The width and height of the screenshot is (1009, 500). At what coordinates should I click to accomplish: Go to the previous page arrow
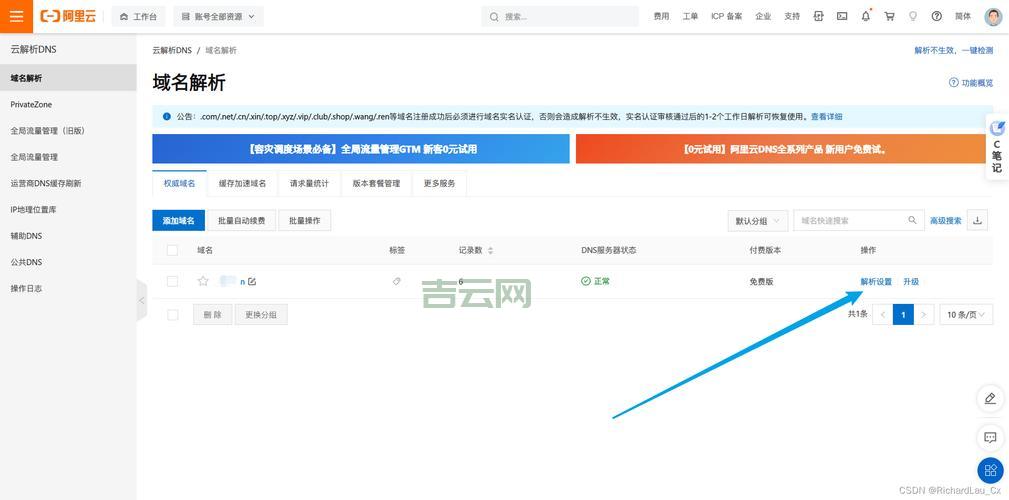[x=882, y=315]
